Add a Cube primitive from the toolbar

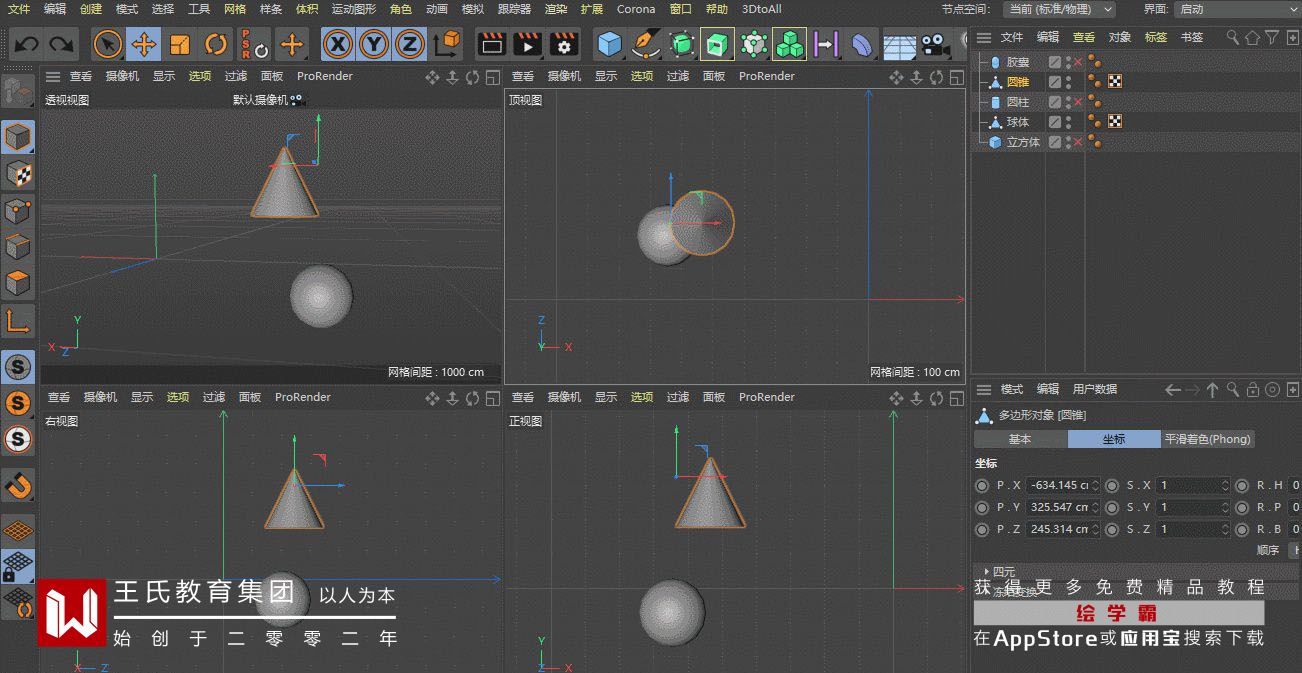[609, 44]
